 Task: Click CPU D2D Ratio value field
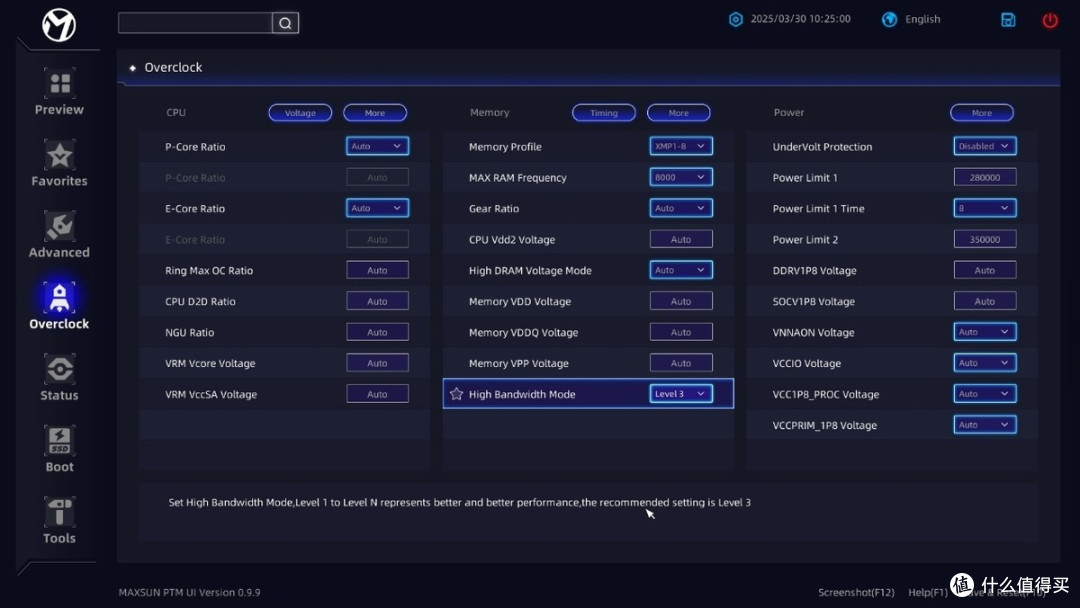pyautogui.click(x=377, y=301)
